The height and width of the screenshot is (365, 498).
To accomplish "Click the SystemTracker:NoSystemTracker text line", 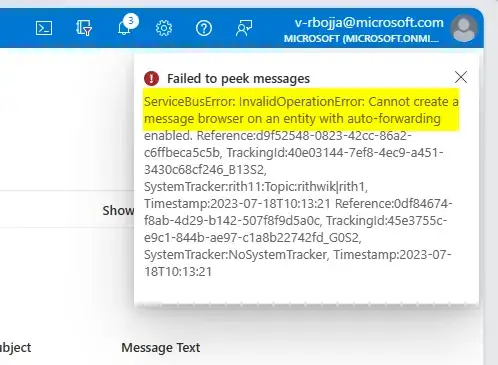I will coord(236,255).
